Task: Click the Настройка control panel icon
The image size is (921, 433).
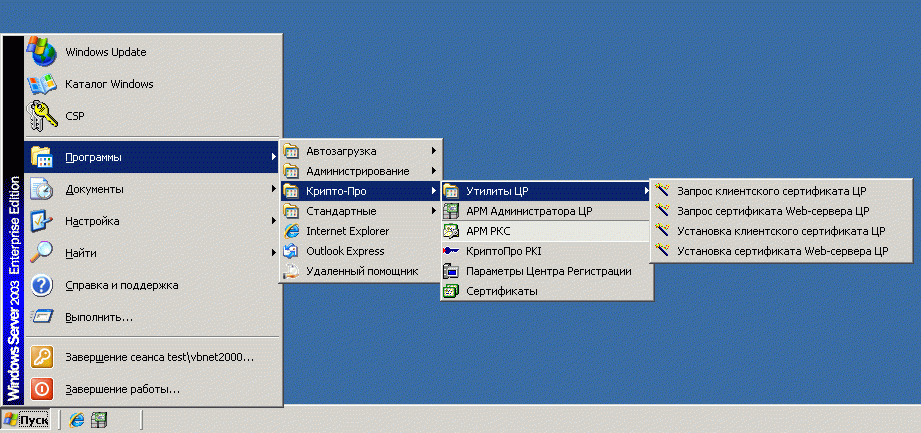Action: 42,221
